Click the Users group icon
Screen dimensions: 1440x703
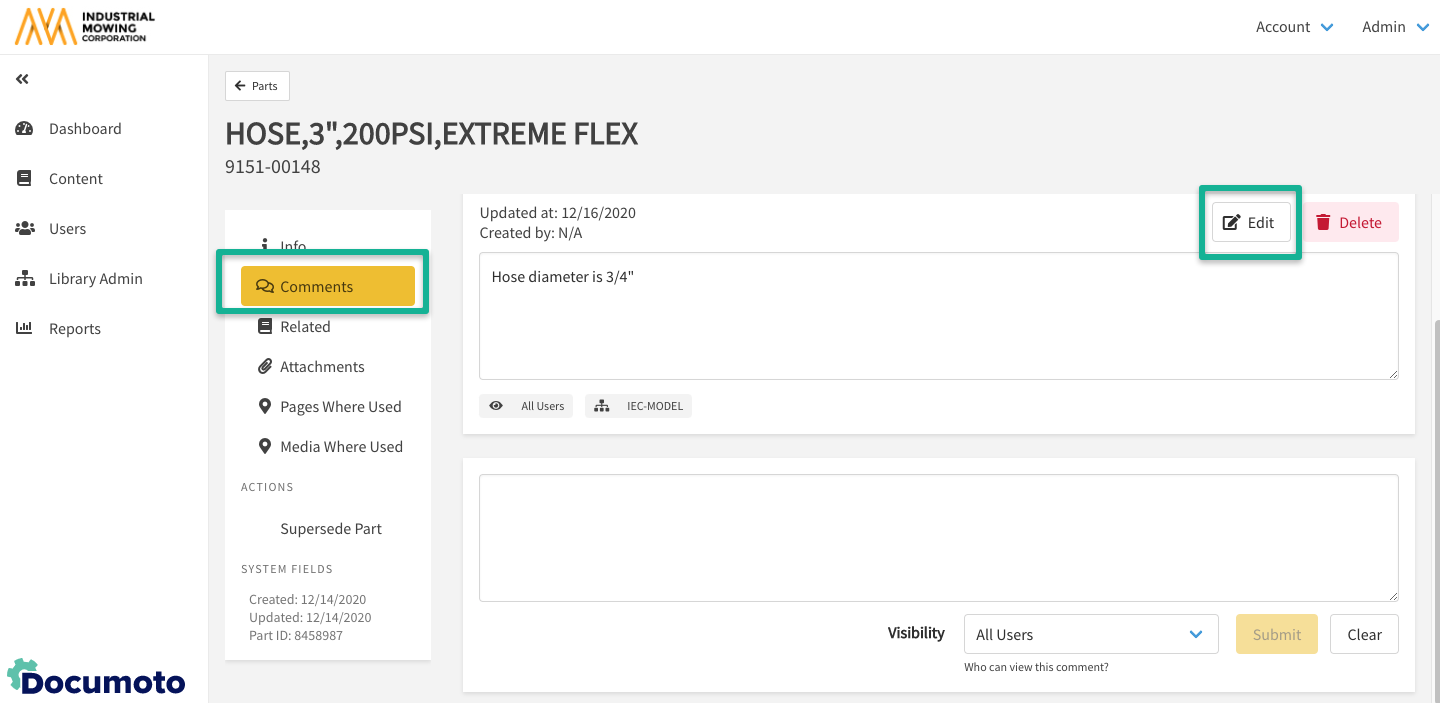[25, 229]
